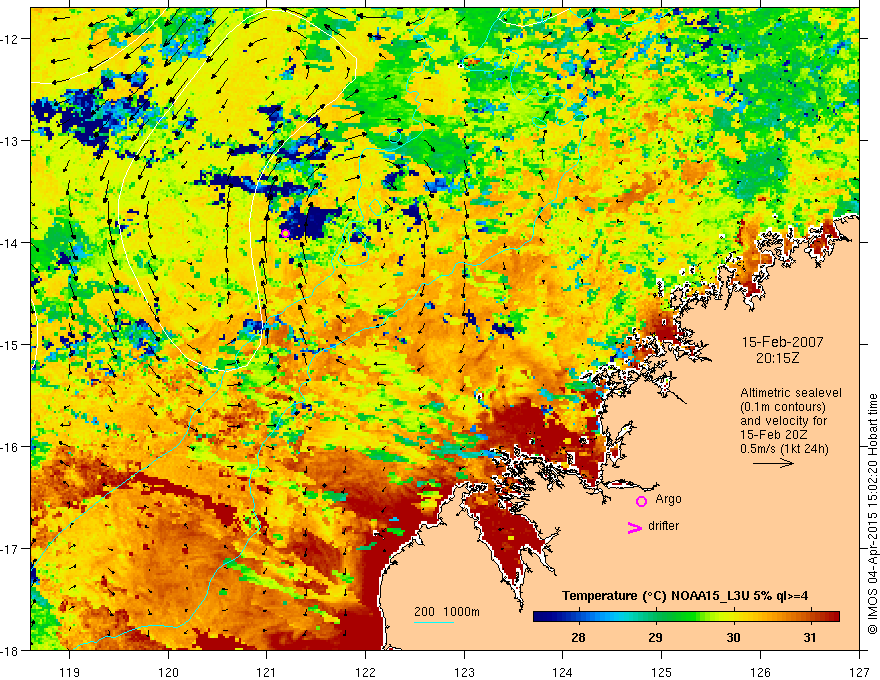Click the color bar value 28
This screenshot has height=680, width=880.
coord(578,637)
